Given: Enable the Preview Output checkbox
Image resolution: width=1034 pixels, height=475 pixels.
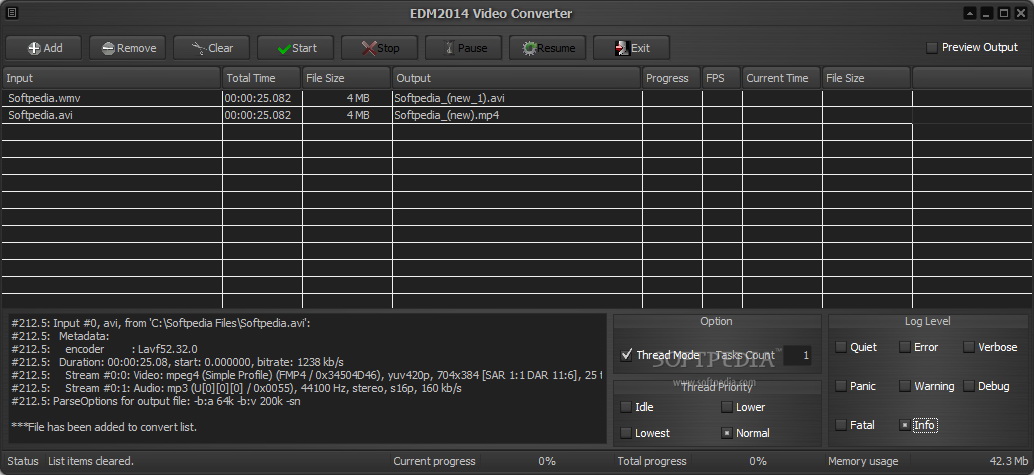Looking at the screenshot, I should click(x=932, y=48).
